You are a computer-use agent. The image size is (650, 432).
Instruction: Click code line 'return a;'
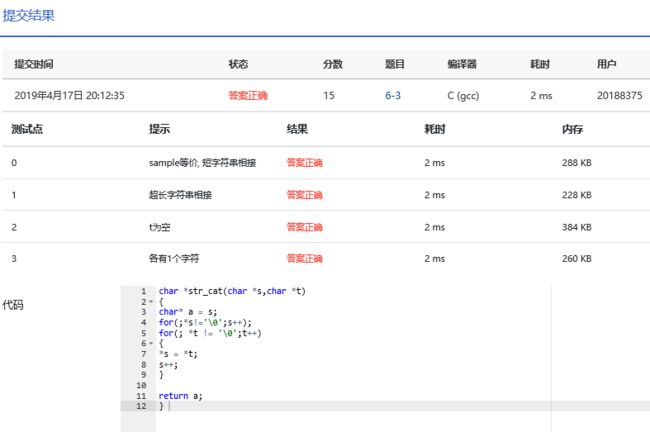(180, 396)
